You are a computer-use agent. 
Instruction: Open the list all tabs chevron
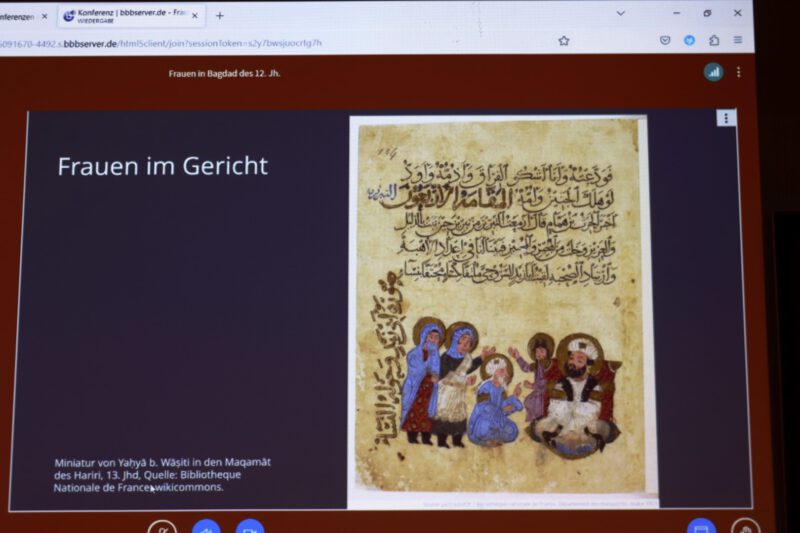pos(620,13)
